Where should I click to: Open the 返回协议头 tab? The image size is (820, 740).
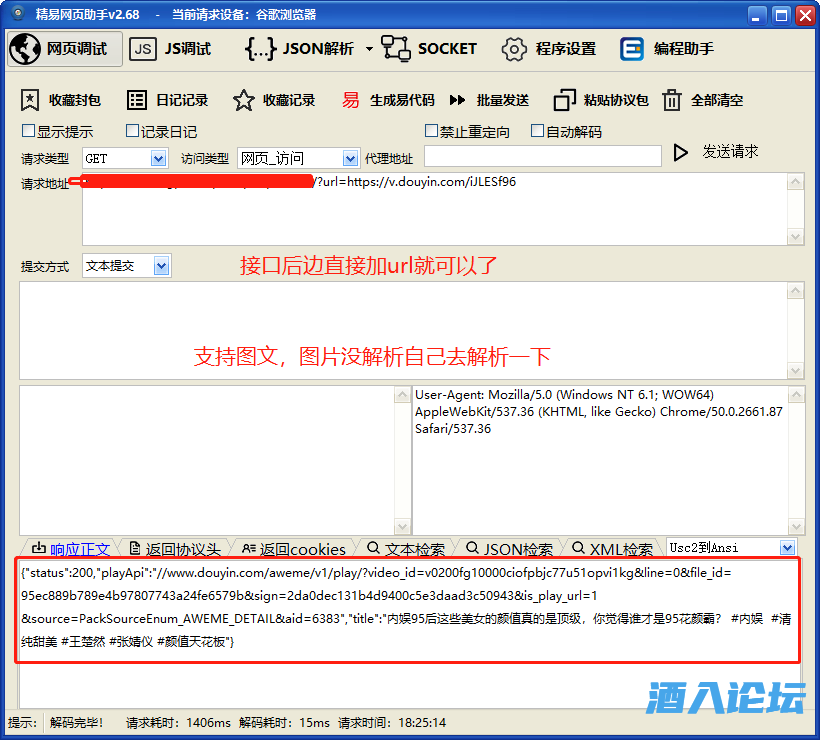pos(174,549)
